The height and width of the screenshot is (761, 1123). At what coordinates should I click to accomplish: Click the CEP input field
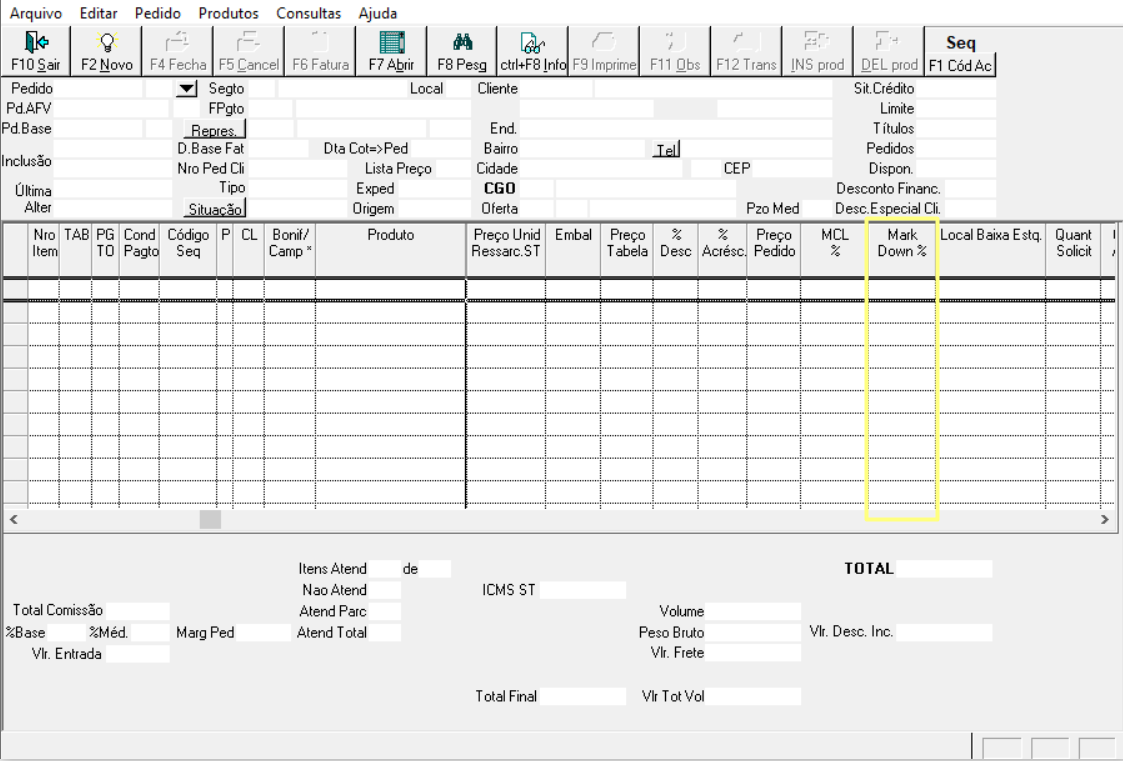point(791,169)
